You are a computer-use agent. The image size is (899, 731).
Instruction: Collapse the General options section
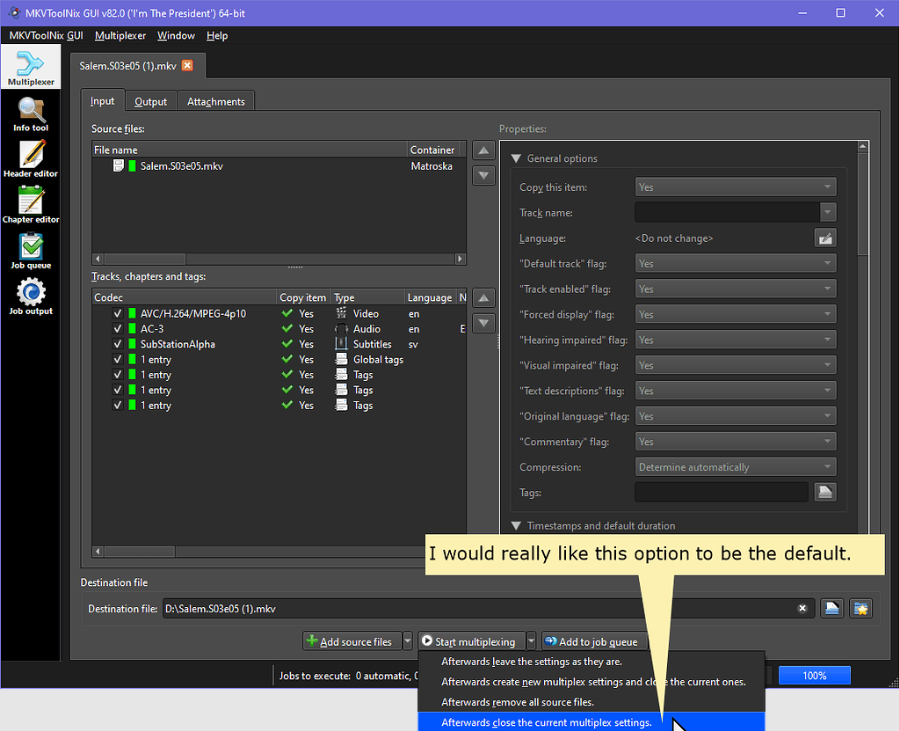(517, 158)
